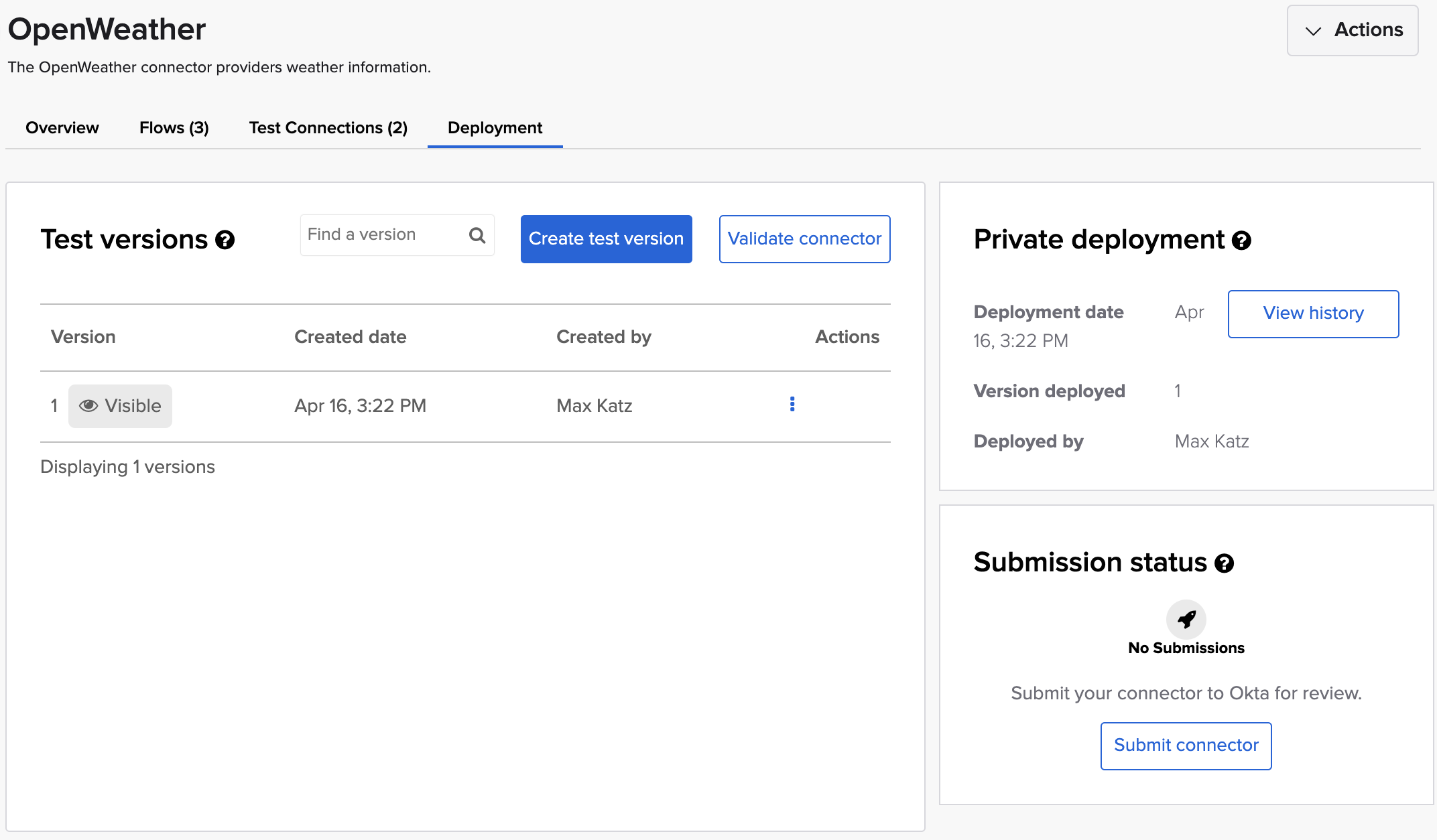The height and width of the screenshot is (840, 1437).
Task: Click Validate connector button
Action: click(804, 239)
